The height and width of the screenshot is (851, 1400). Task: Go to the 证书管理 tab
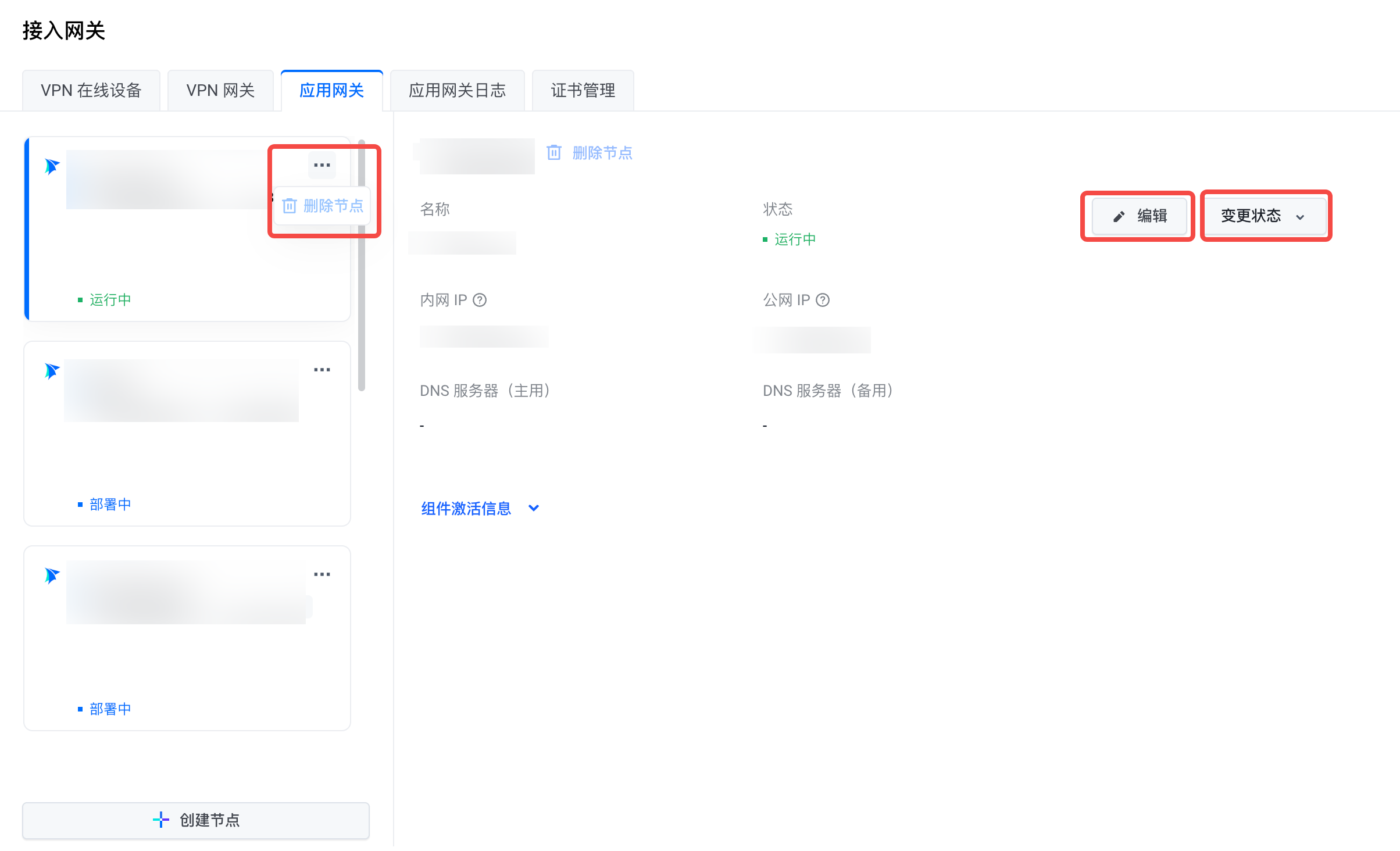click(x=583, y=91)
